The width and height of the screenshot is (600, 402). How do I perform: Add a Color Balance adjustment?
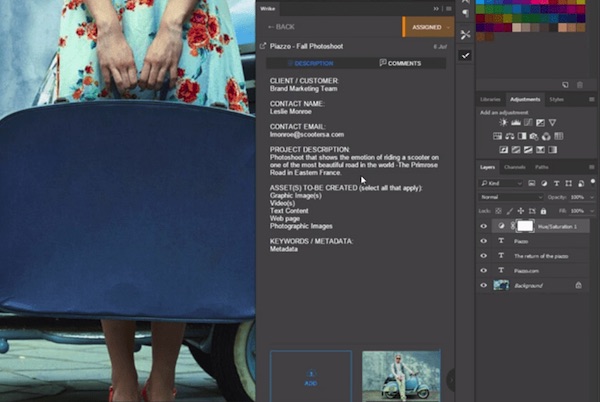pos(509,136)
